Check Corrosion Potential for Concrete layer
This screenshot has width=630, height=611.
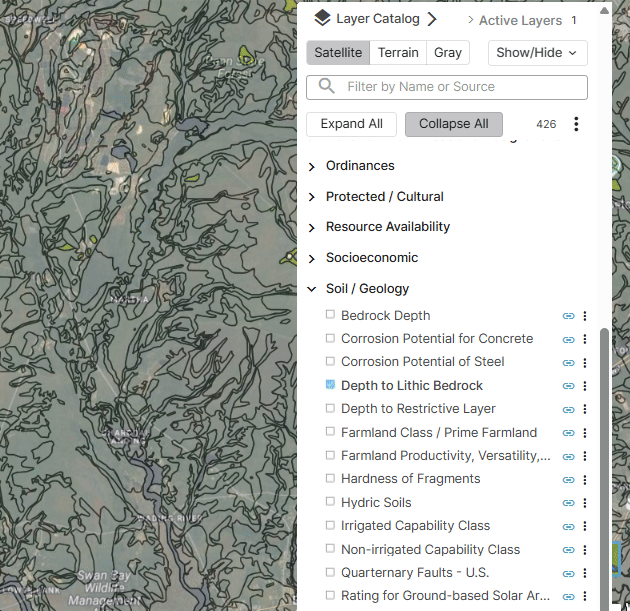[330, 338]
